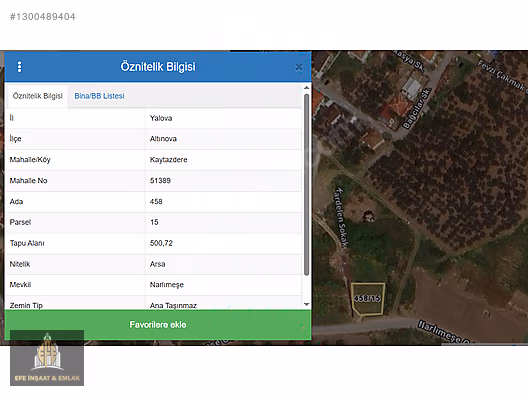Image resolution: width=528 pixels, height=396 pixels.
Task: Click the Zemin Tip value Ana Taşınmaz
Action: [x=173, y=305]
